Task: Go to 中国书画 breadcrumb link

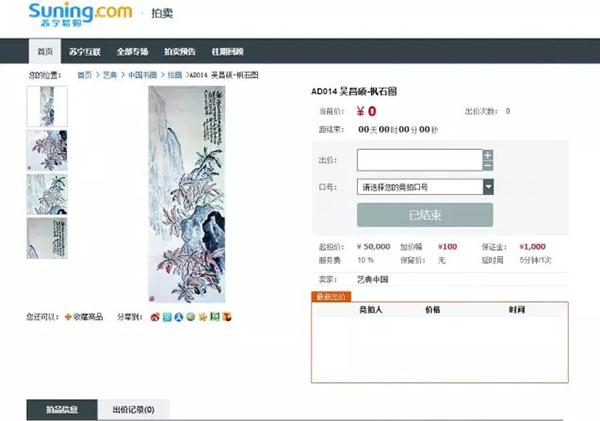Action: tap(142, 75)
